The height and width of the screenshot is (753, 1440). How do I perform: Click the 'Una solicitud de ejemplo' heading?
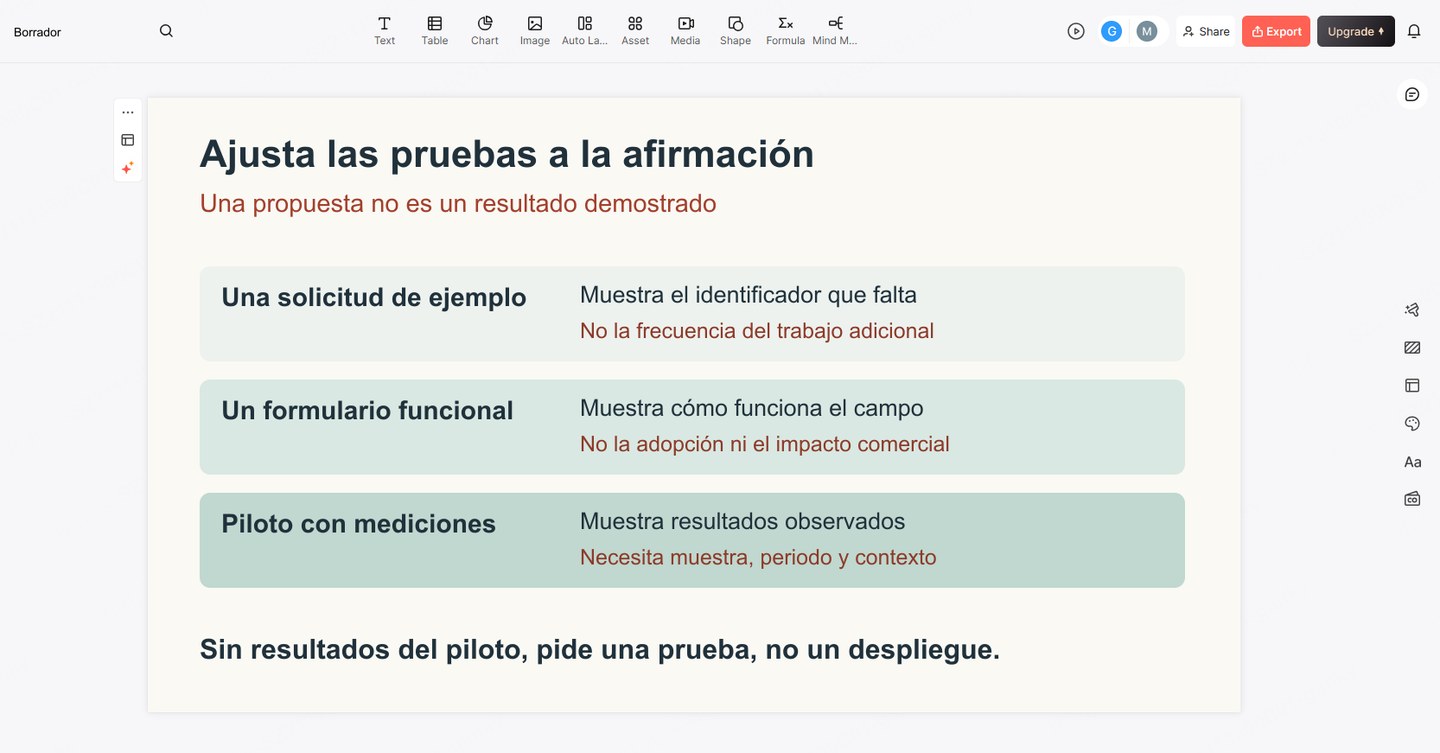374,297
